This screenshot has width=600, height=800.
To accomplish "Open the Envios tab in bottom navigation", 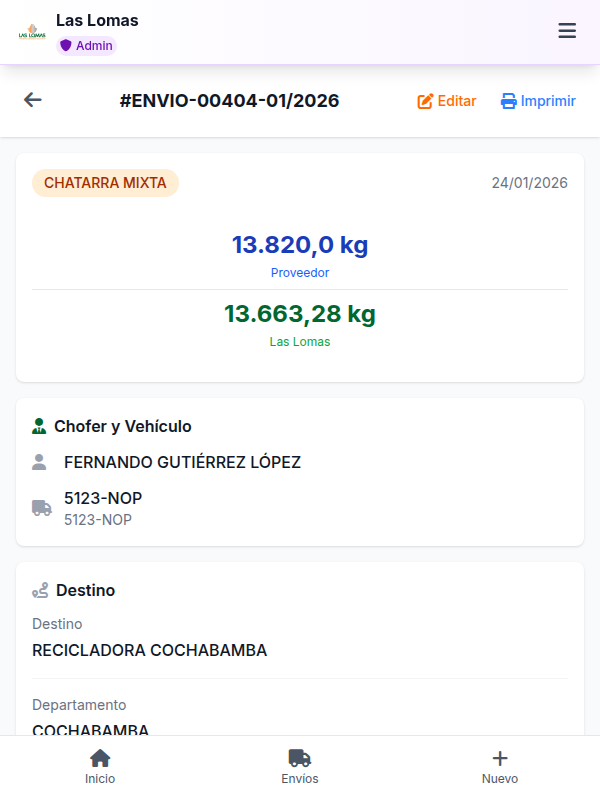I will point(300,766).
